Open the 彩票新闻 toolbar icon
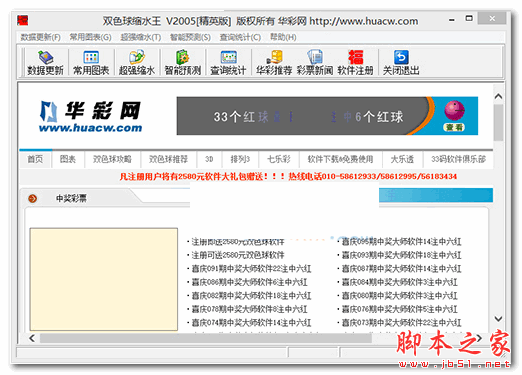The width and height of the screenshot is (522, 375). tap(315, 63)
